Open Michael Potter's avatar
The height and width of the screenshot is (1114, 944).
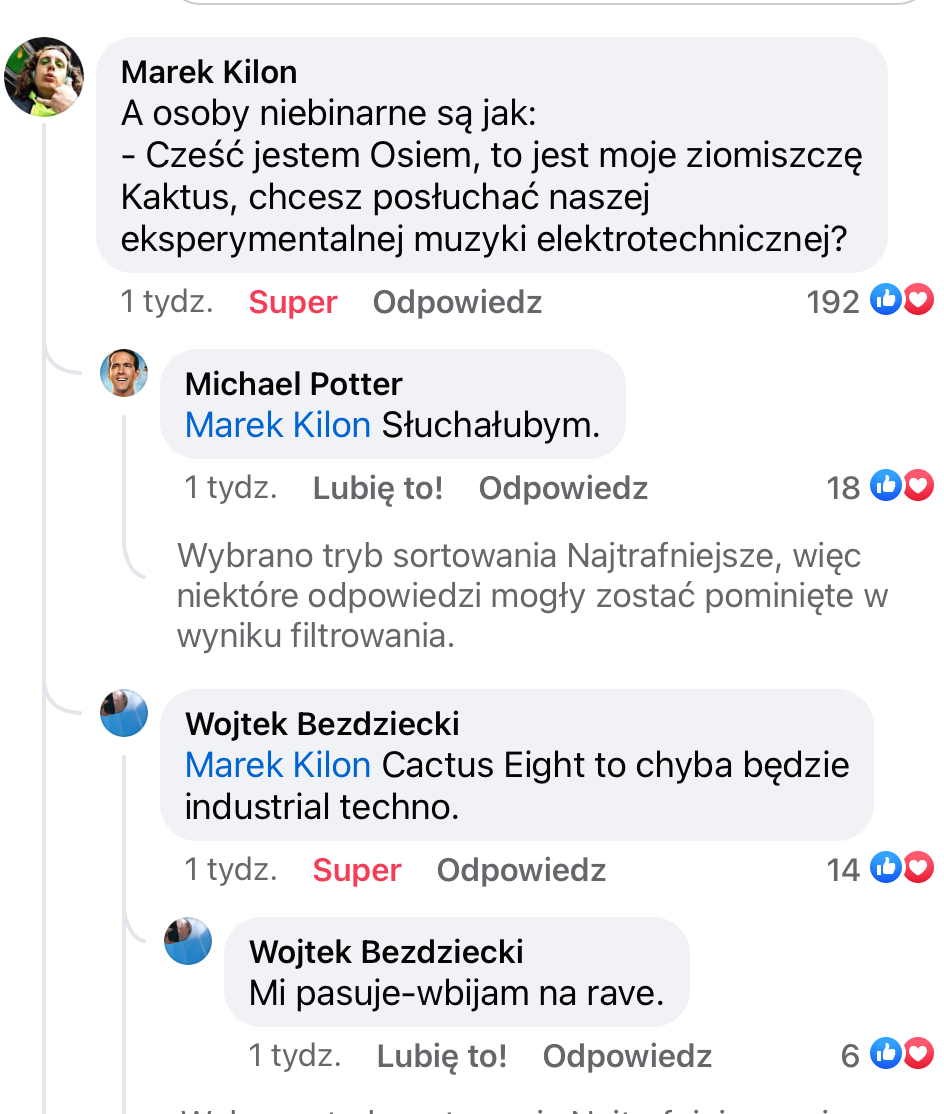tap(124, 373)
